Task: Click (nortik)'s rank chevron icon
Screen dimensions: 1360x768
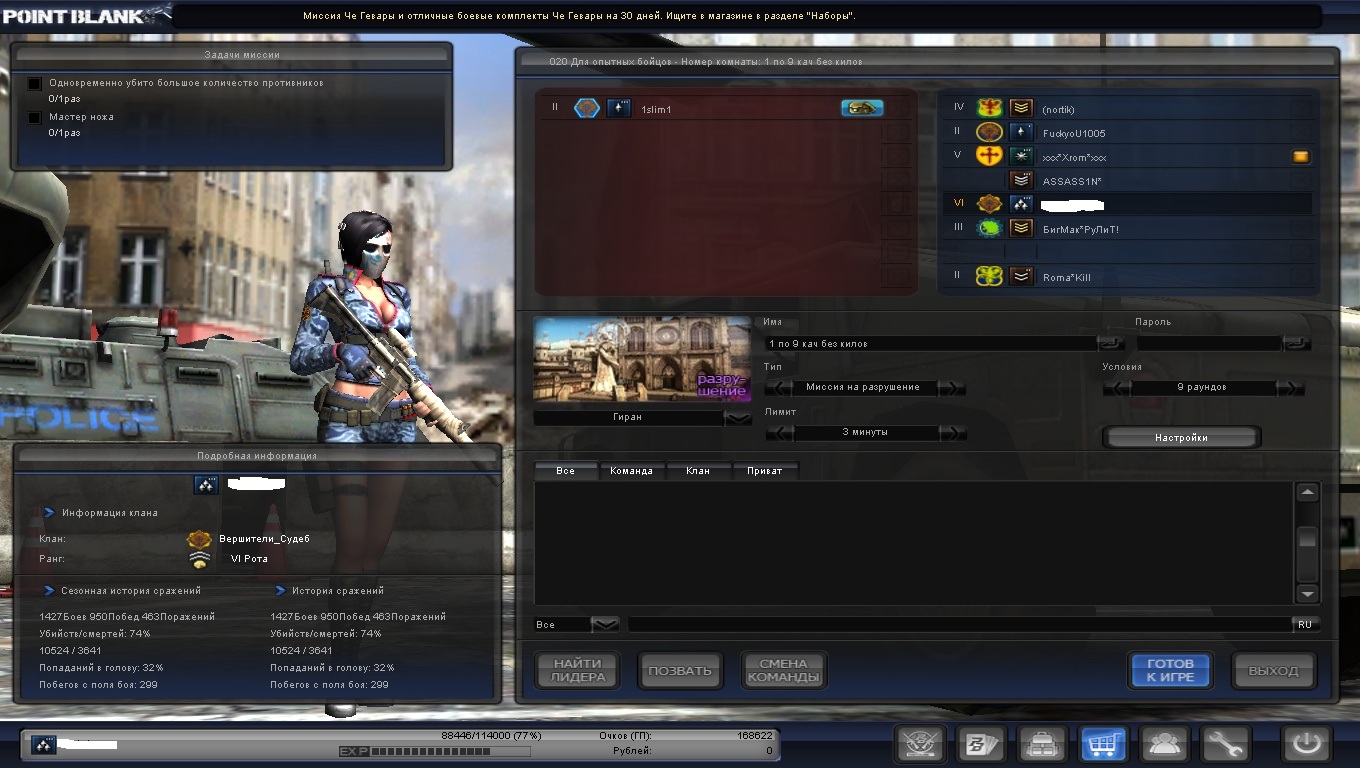Action: click(x=1021, y=108)
